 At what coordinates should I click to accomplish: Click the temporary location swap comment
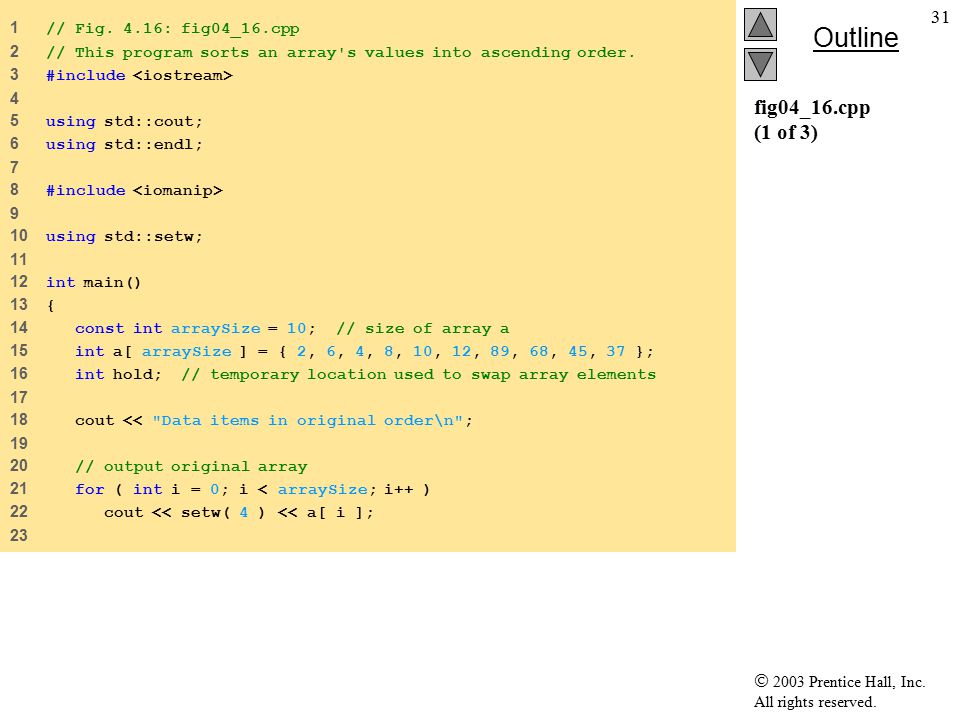tap(419, 374)
